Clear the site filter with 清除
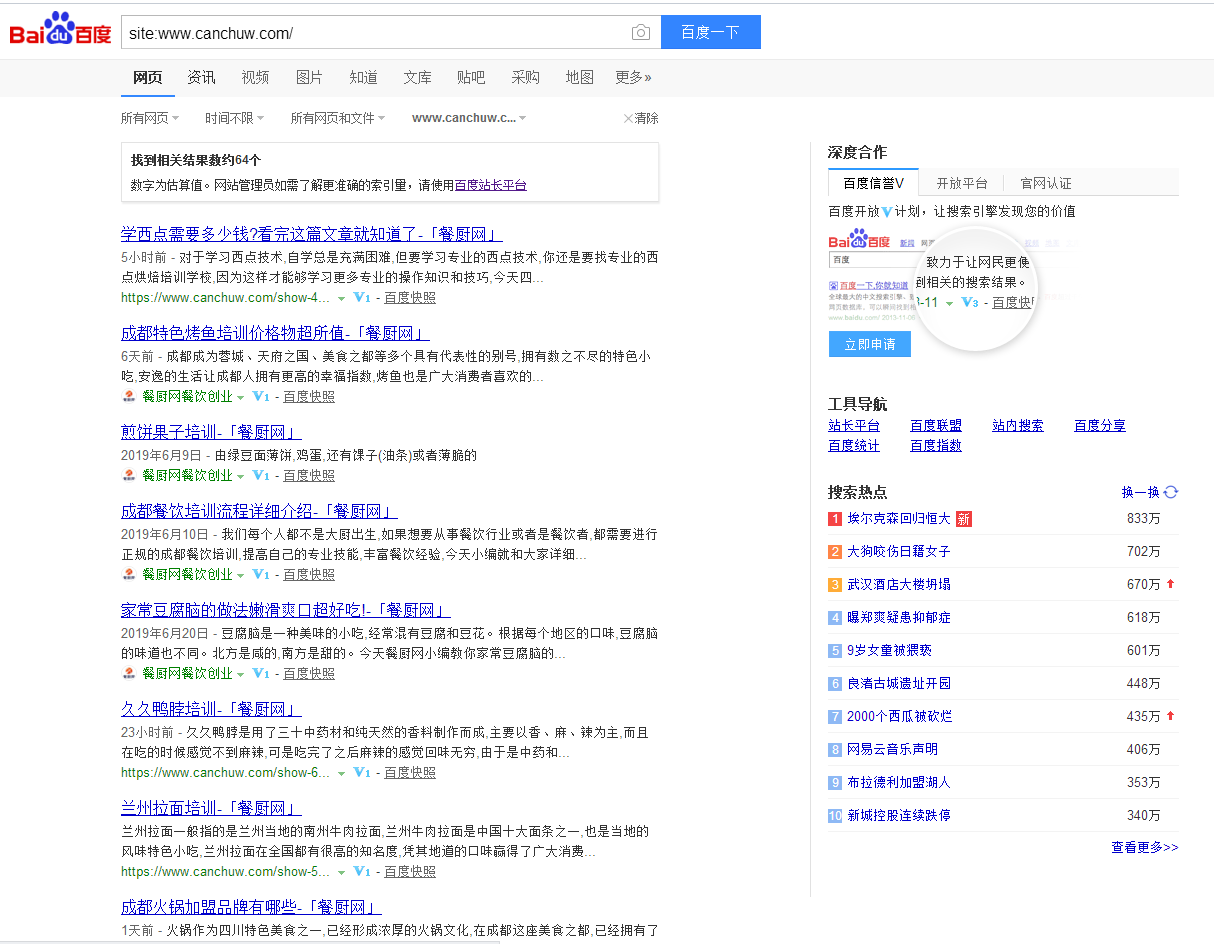The image size is (1214, 944). pyautogui.click(x=641, y=118)
